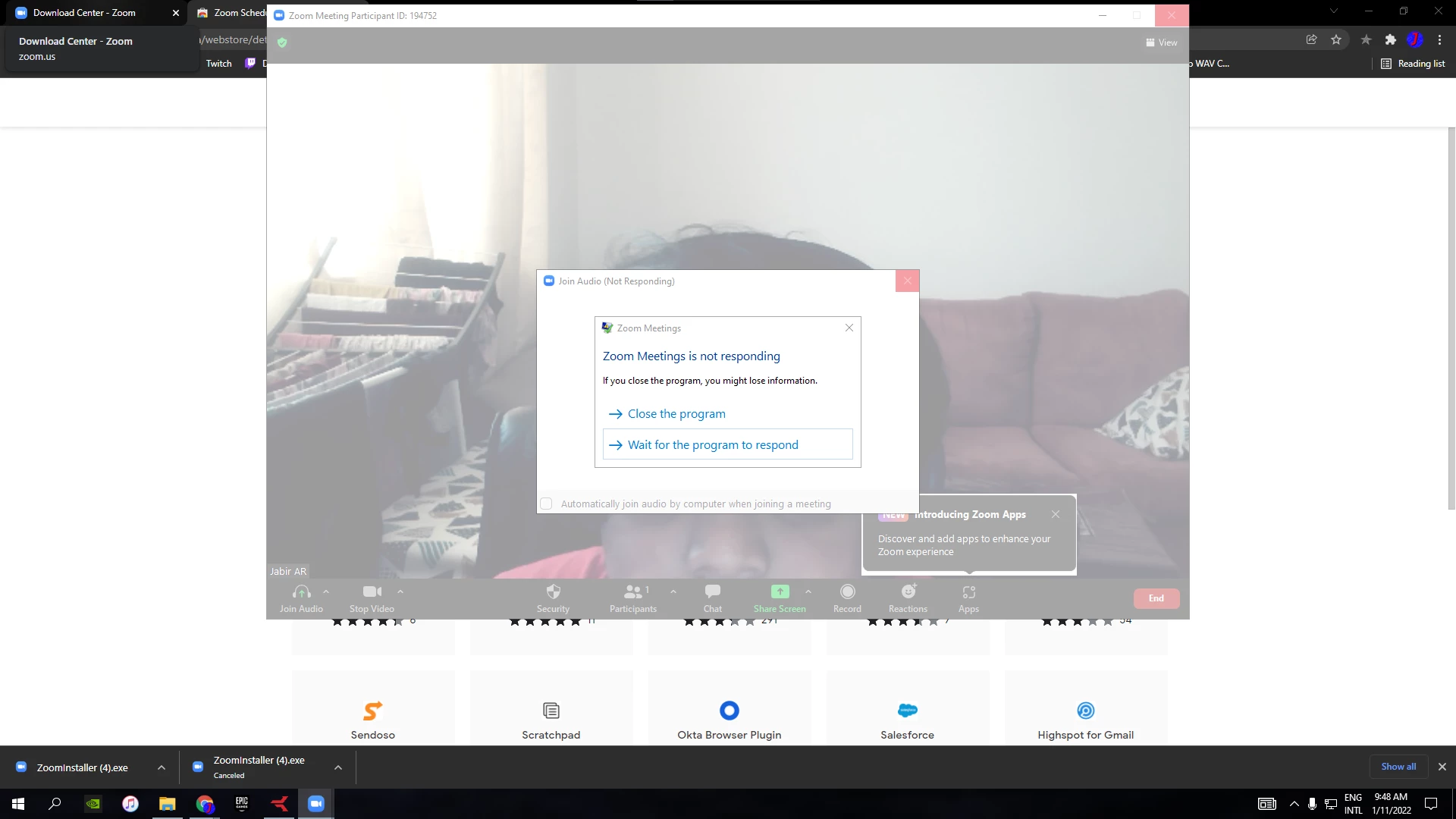Open the View menu in meeting window

[1162, 42]
